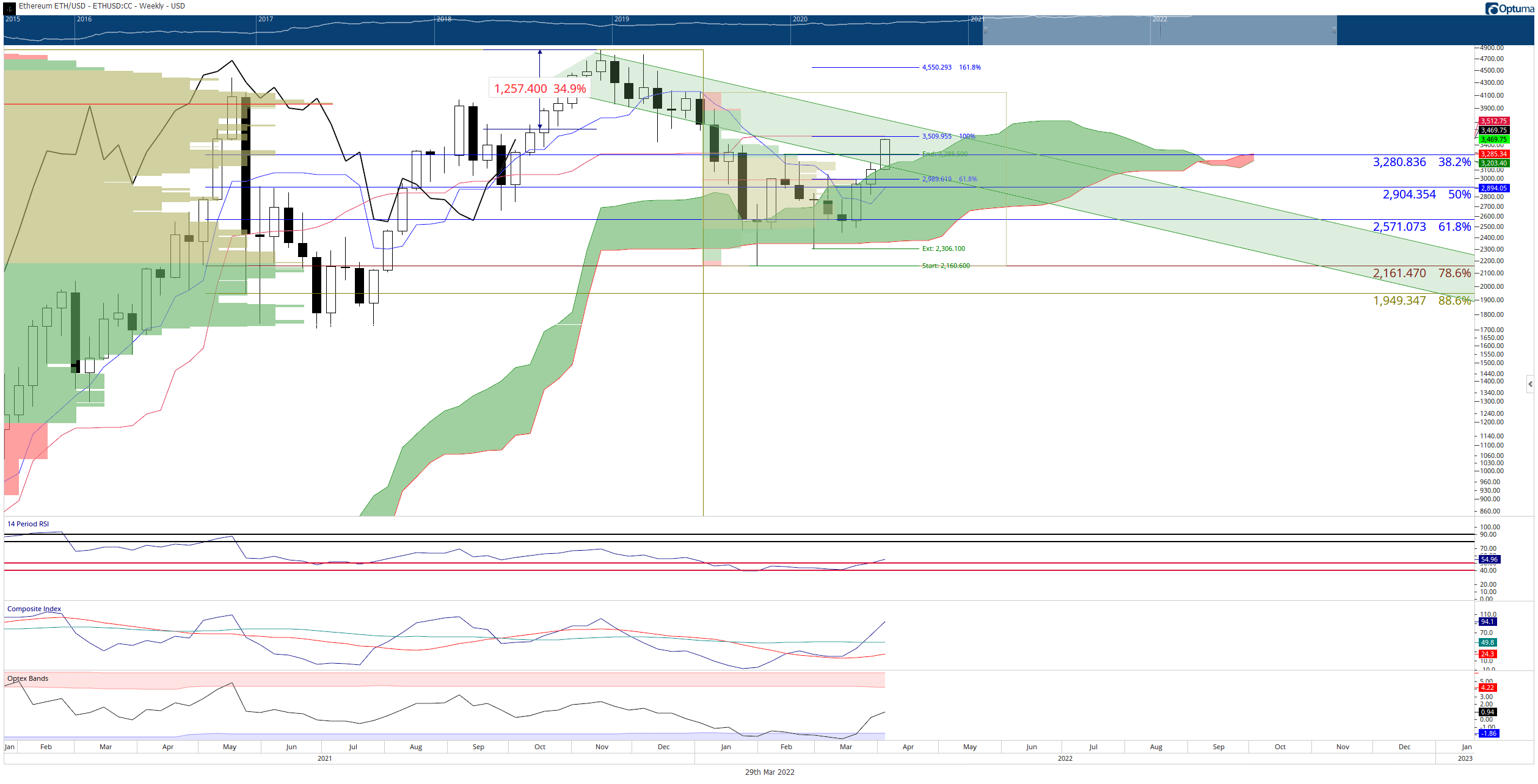The height and width of the screenshot is (784, 1538).
Task: Click the -1.86 Optex Bands value tag
Action: coord(1489,733)
